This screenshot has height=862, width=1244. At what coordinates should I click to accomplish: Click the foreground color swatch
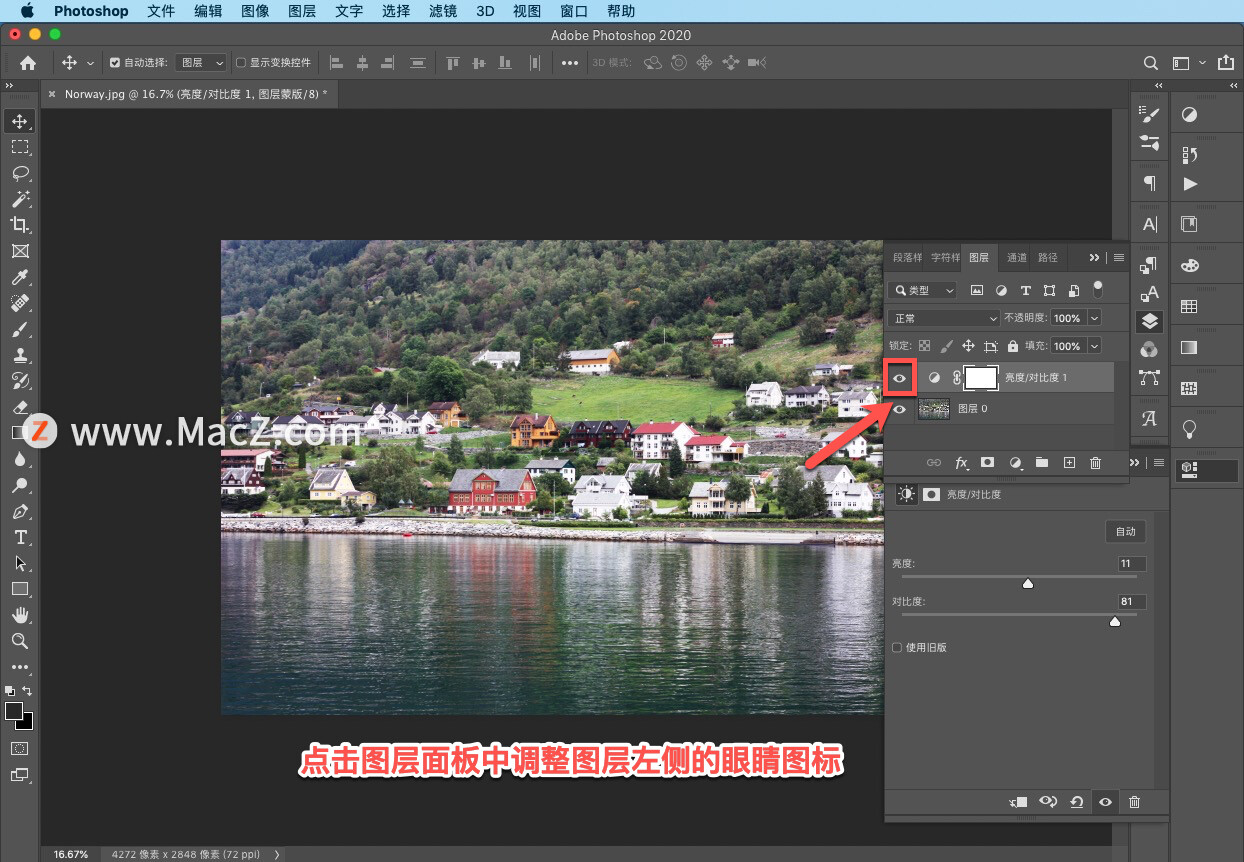tap(14, 711)
